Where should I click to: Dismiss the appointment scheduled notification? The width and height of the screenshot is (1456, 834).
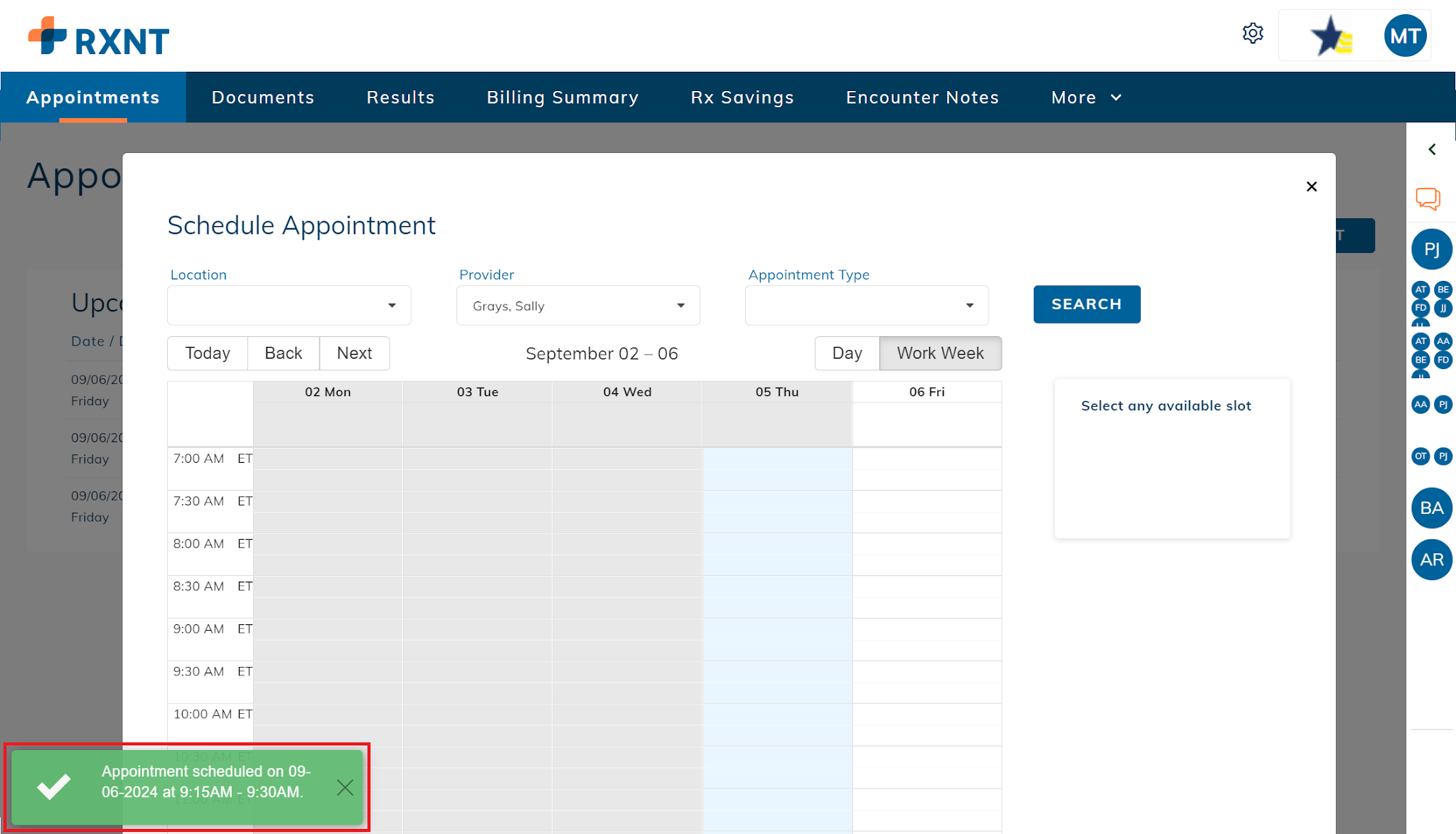click(x=345, y=787)
